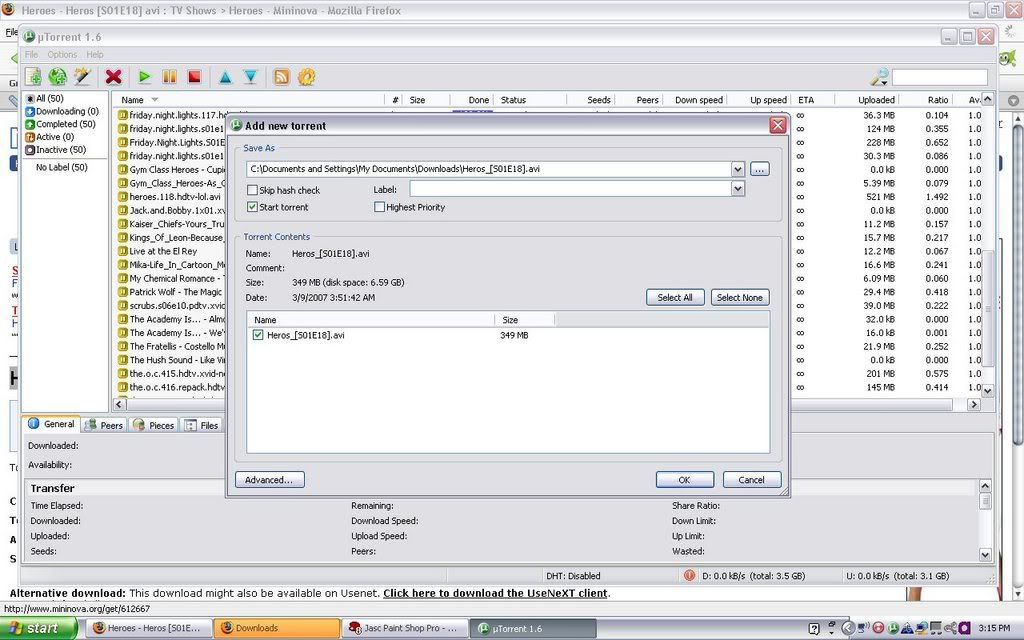This screenshot has height=640, width=1024.
Task: Open the Windows Start button
Action: [39, 628]
